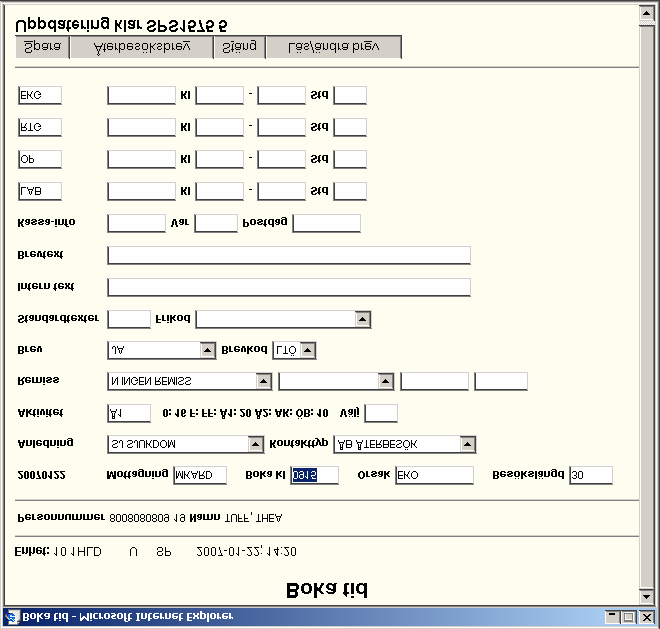The height and width of the screenshot is (629, 660).
Task: Click the Enhet: 10 1HLD text
Action: 58,552
